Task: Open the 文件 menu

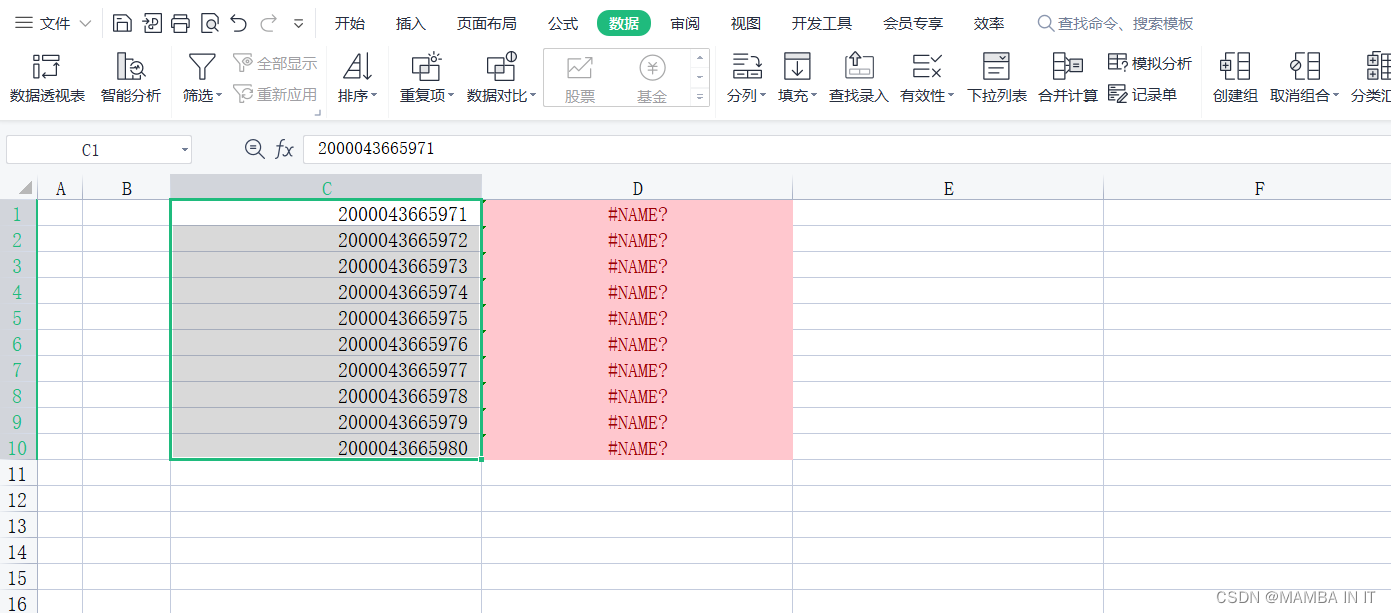Action: (53, 23)
